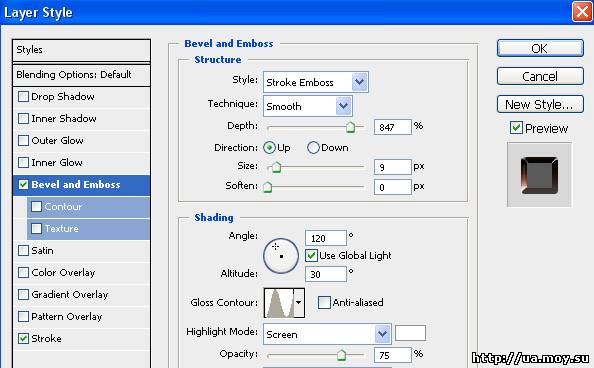The width and height of the screenshot is (594, 368).
Task: Click the OK button
Action: click(x=540, y=49)
